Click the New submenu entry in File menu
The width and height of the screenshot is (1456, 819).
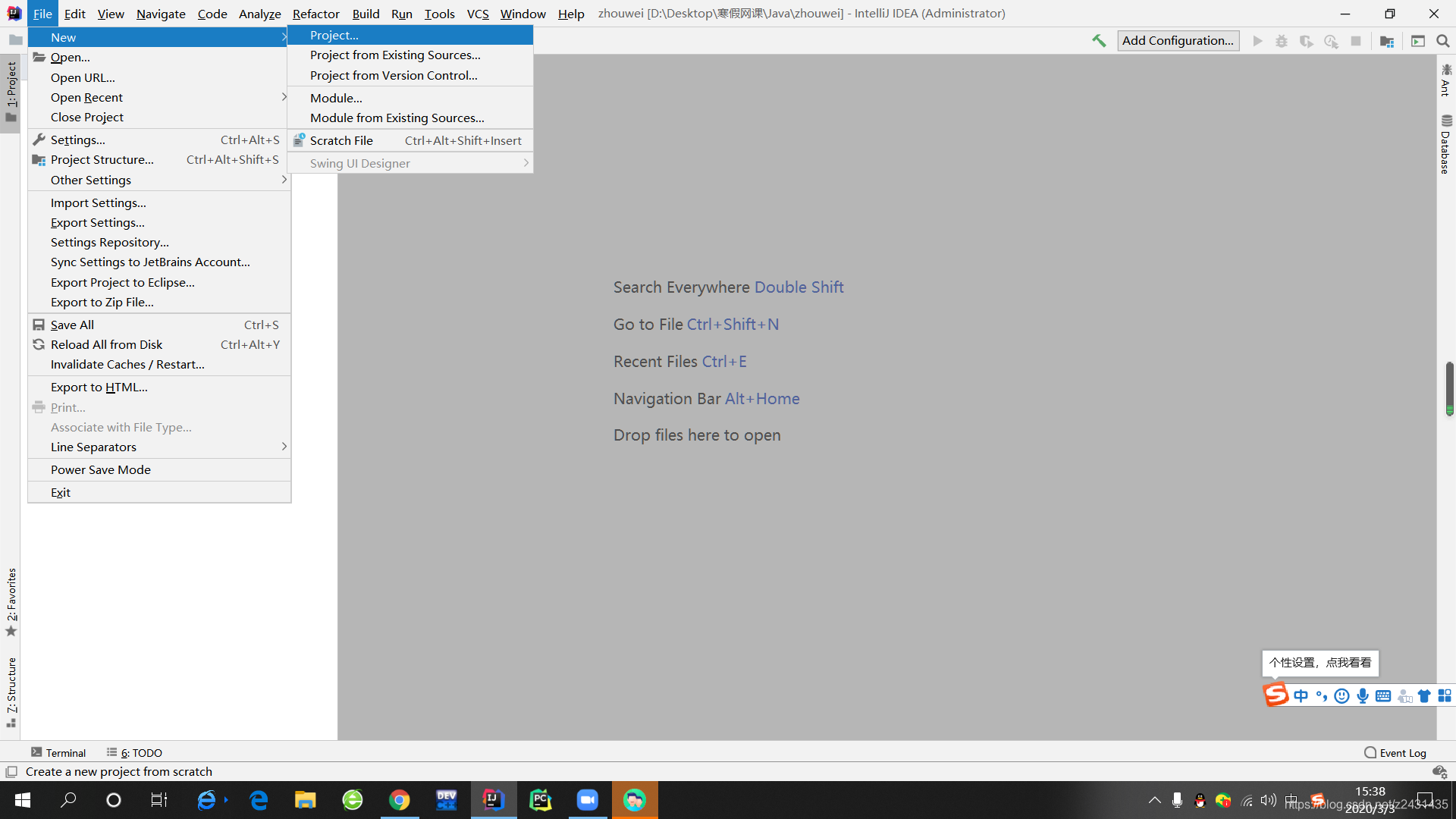pos(159,37)
